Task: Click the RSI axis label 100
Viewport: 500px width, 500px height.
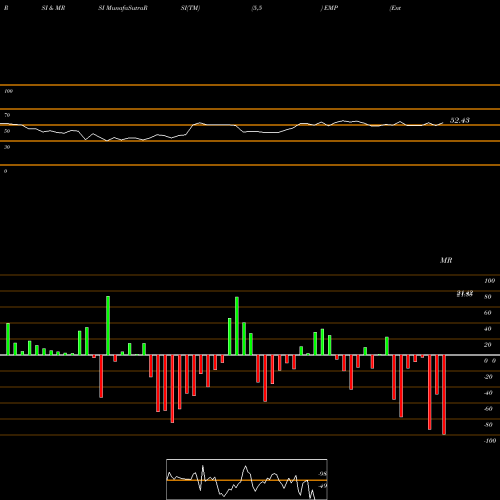Action: [x=8, y=91]
